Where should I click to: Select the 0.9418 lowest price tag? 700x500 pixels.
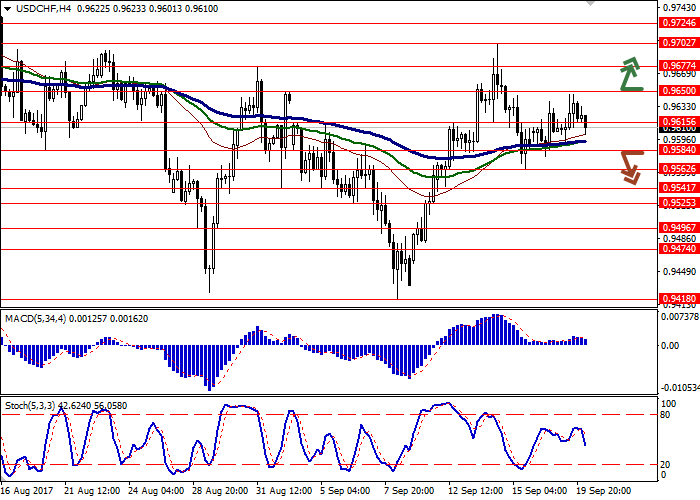tap(678, 298)
